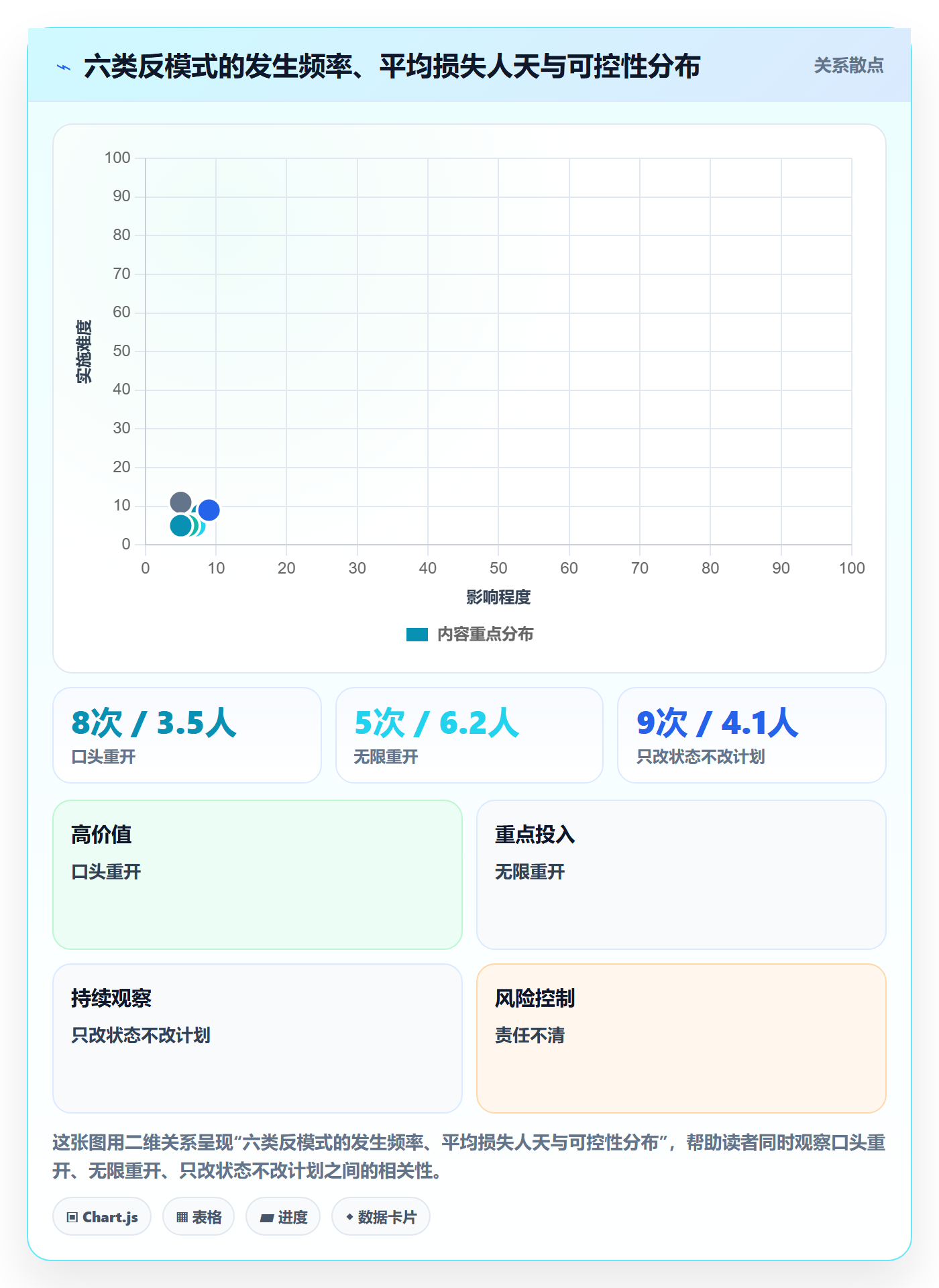Click the 5次 / 6.2人 statistic value
The width and height of the screenshot is (939, 1288).
coord(437,723)
